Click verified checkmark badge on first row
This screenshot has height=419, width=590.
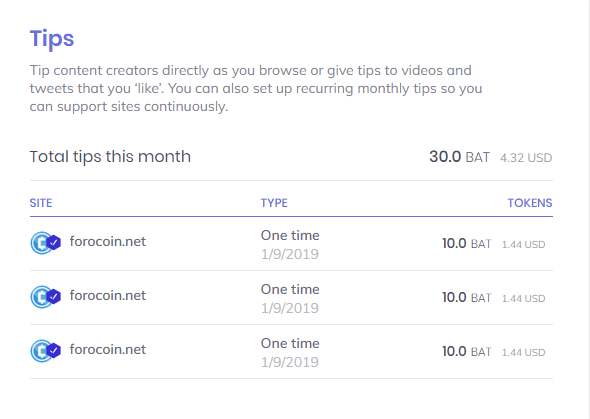click(54, 243)
